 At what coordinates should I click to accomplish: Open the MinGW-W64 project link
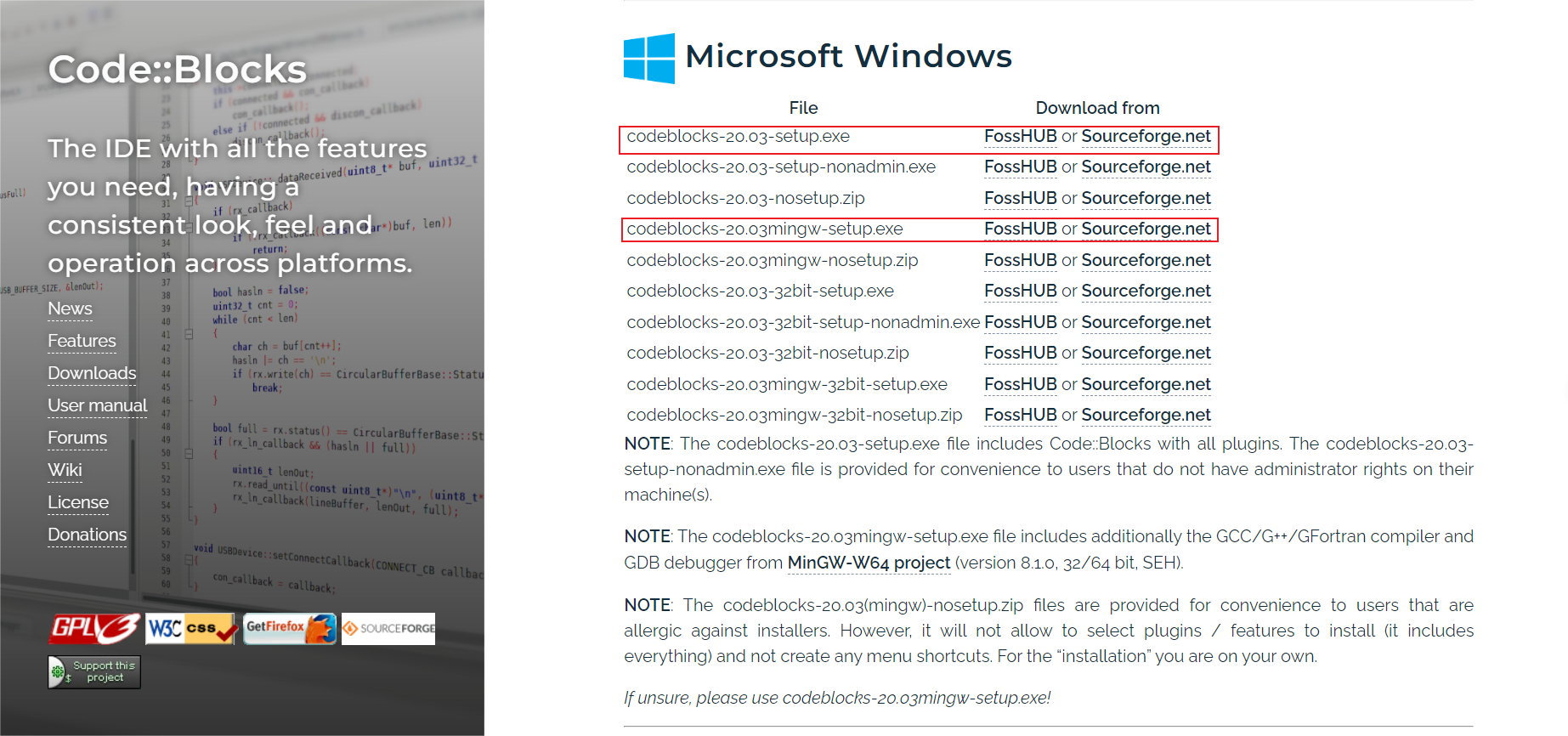tap(869, 563)
